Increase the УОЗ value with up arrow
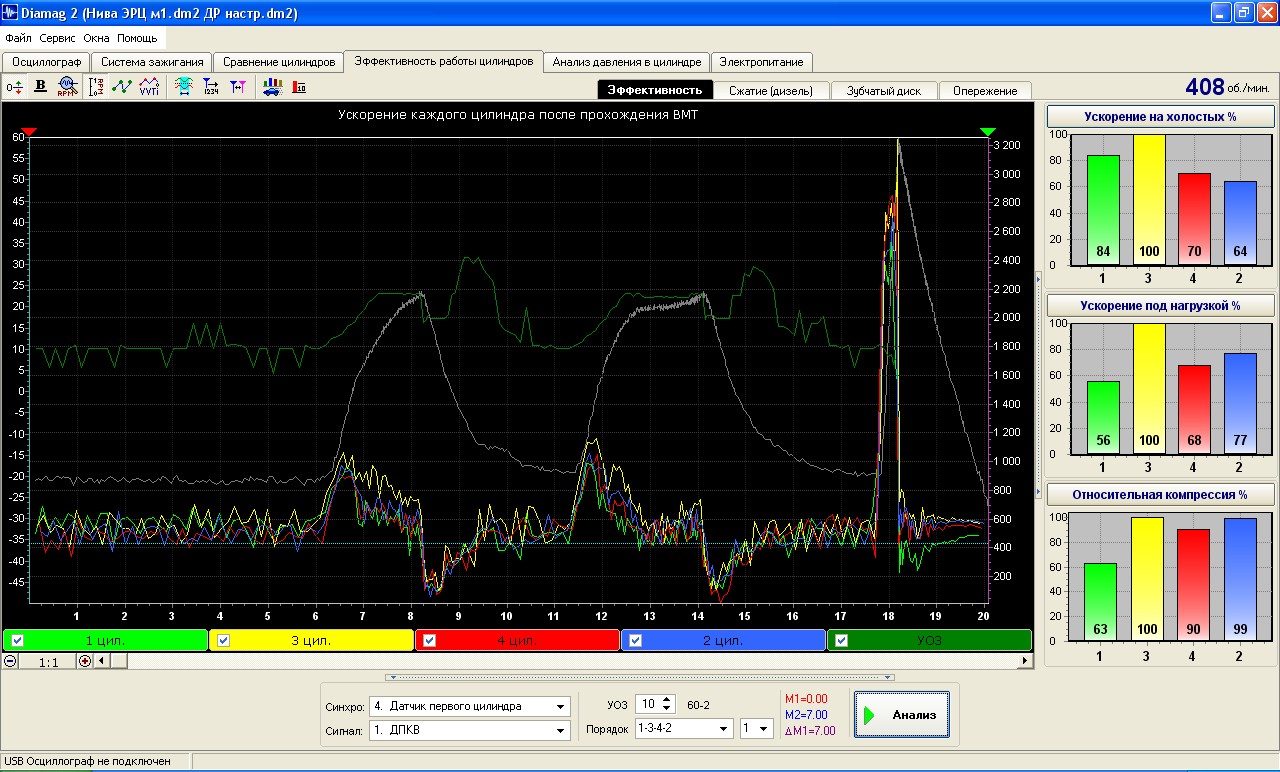Viewport: 1280px width, 772px height. (x=668, y=700)
